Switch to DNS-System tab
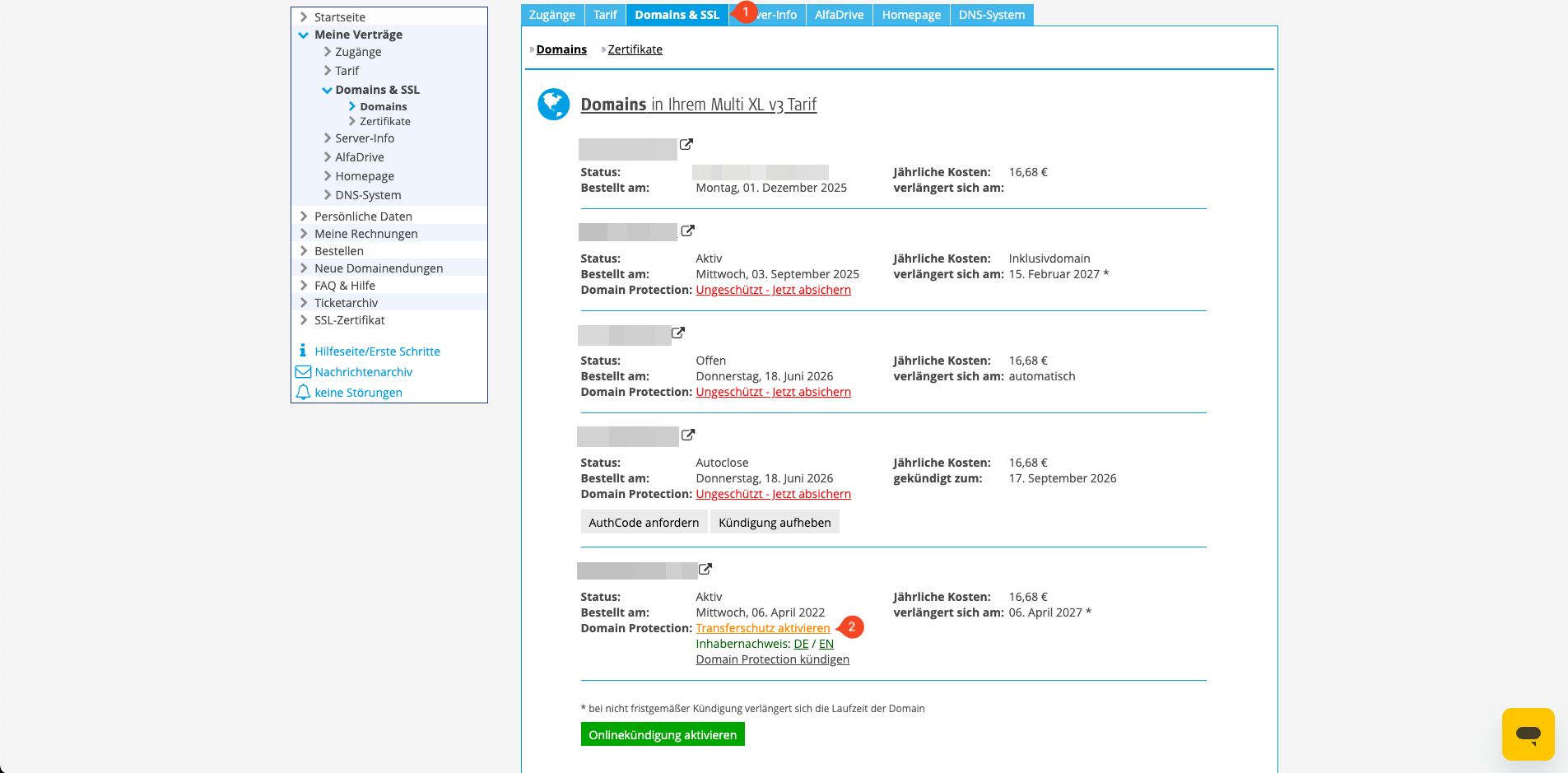Screen dimensions: 1568x773 point(992,15)
